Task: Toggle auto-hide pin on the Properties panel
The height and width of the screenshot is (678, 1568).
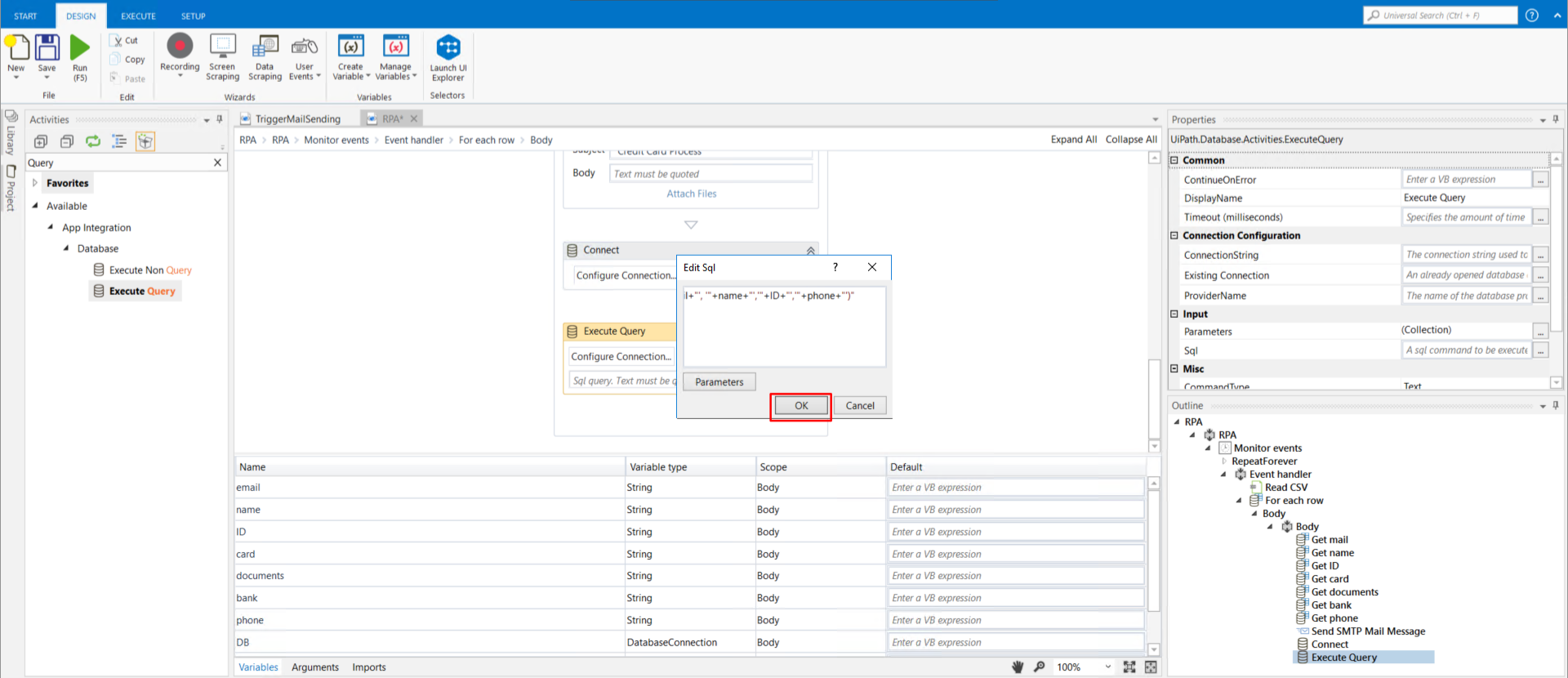Action: point(1556,119)
